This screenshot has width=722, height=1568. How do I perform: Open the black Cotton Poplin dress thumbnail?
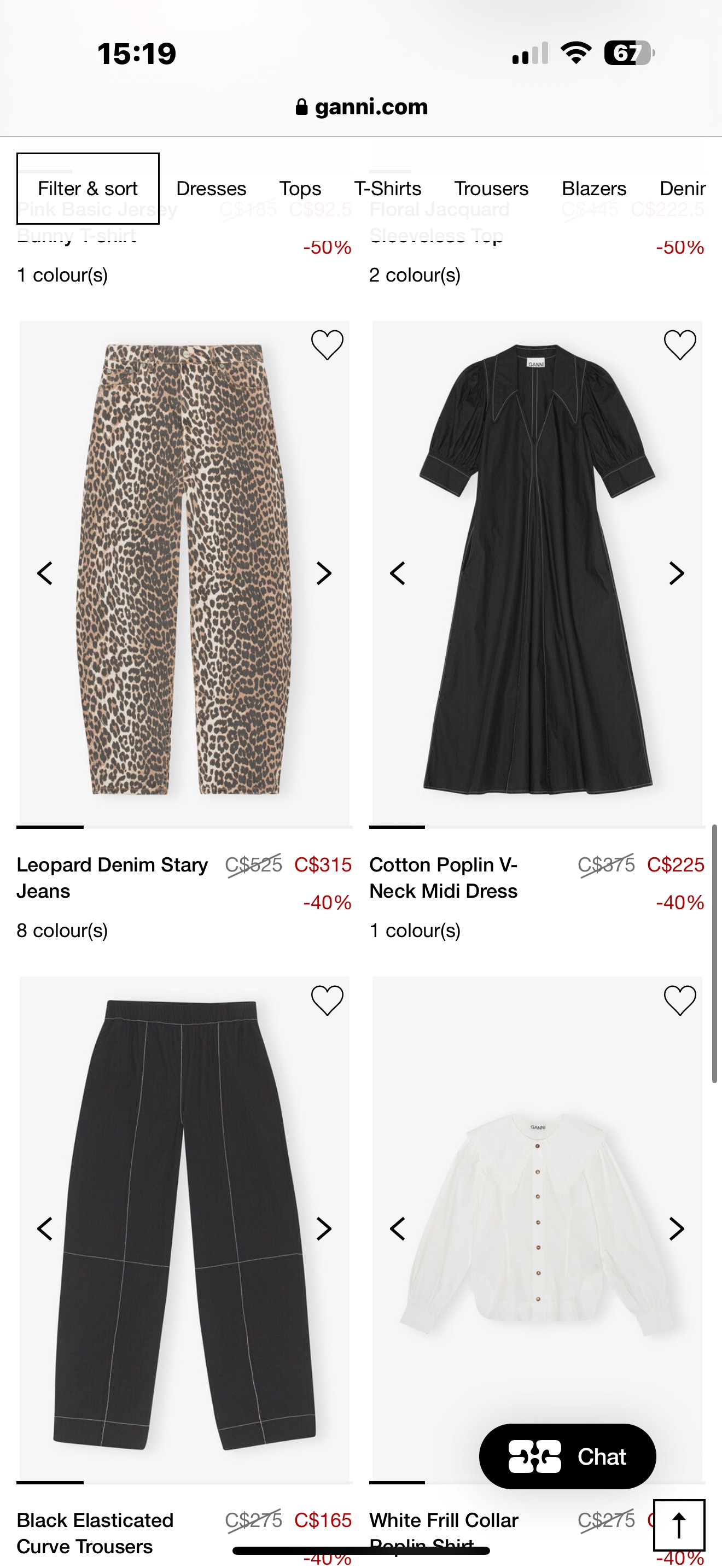(537, 572)
